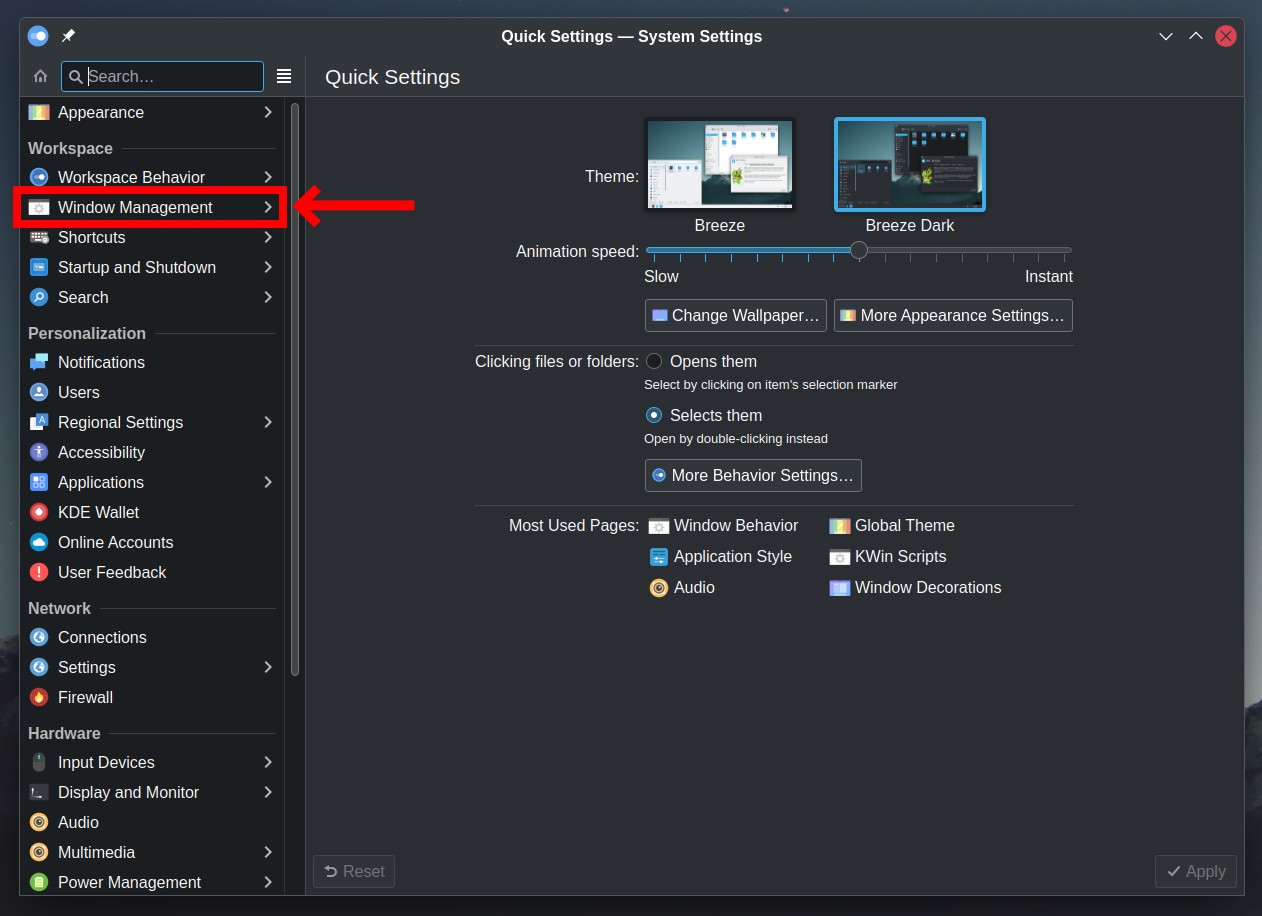Expand the Applications chevron
The height and width of the screenshot is (916, 1262).
(x=268, y=482)
